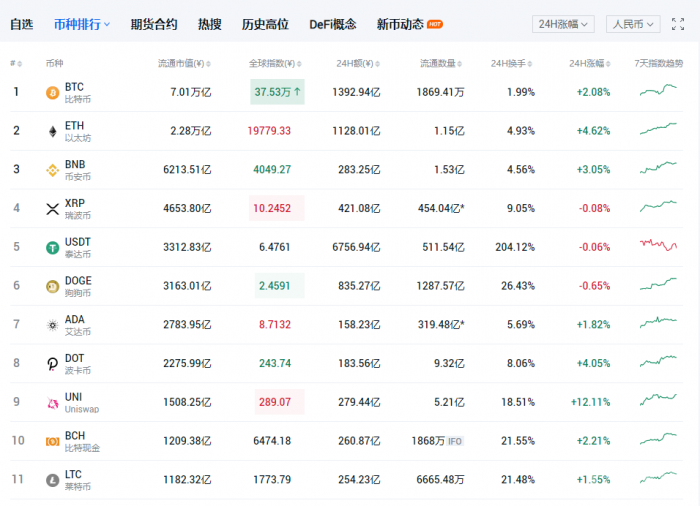View ETH 7-day trend sparkline

(658, 129)
